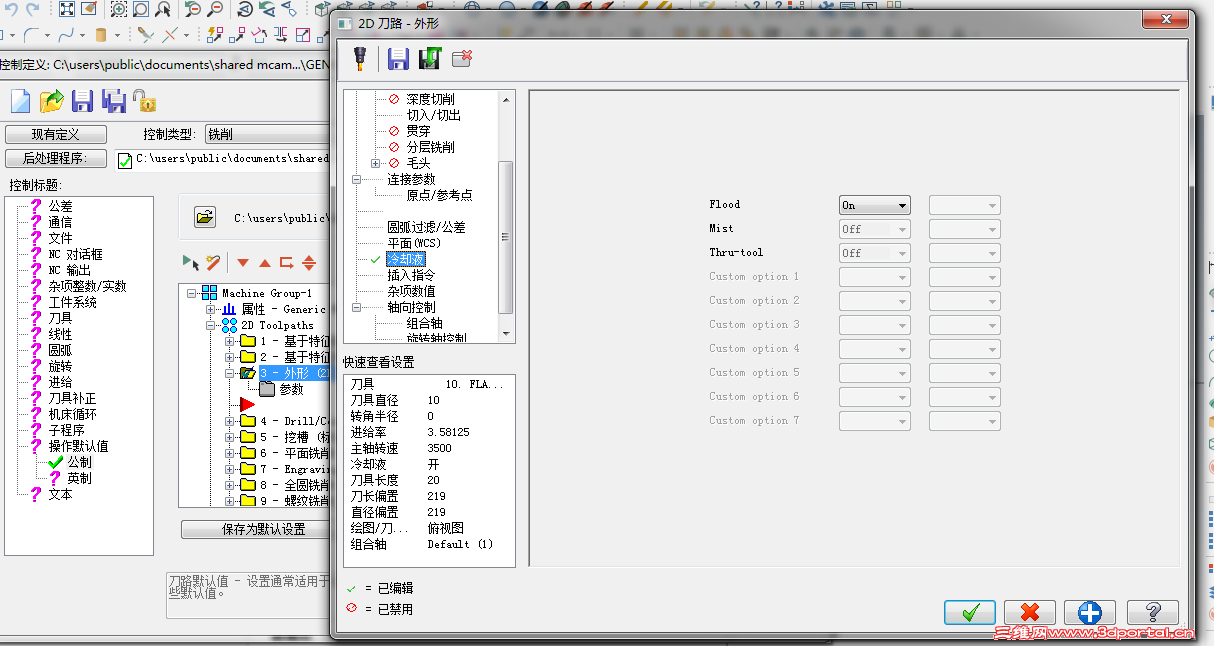Select NC 对话框 in control topics
Viewport: 1214px width, 646px height.
coord(75,254)
